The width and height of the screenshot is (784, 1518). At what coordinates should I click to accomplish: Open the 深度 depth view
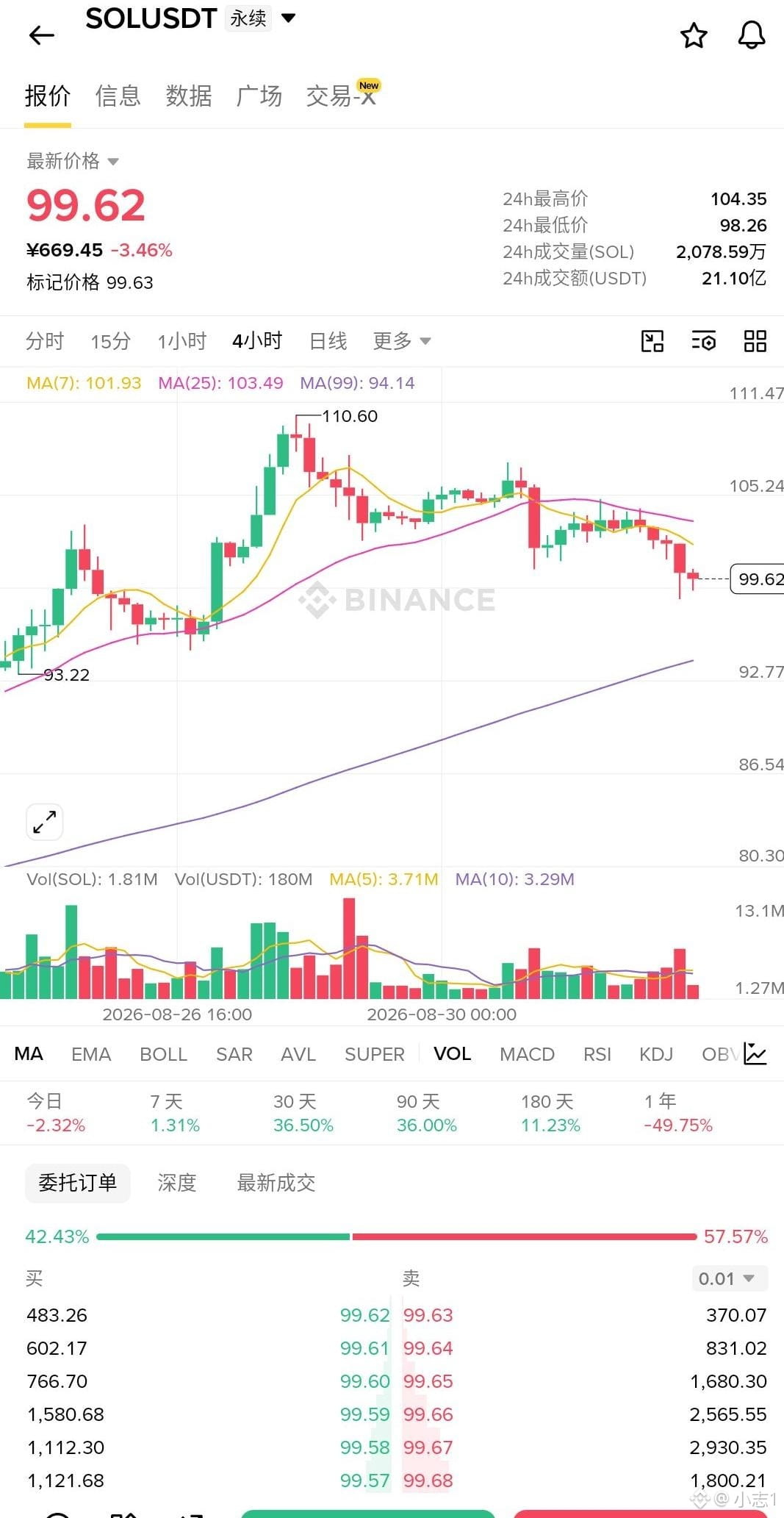(176, 1183)
